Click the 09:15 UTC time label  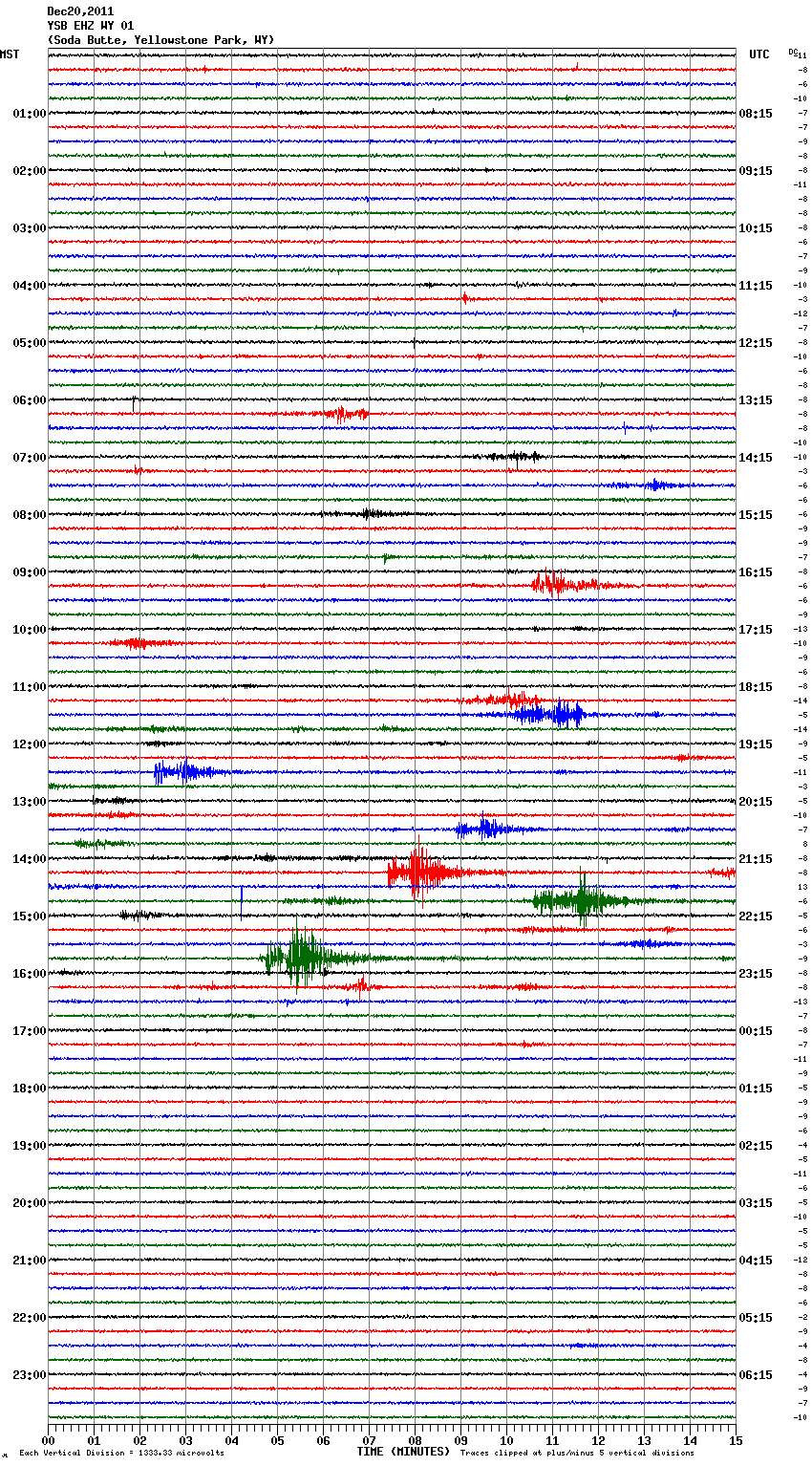(756, 171)
